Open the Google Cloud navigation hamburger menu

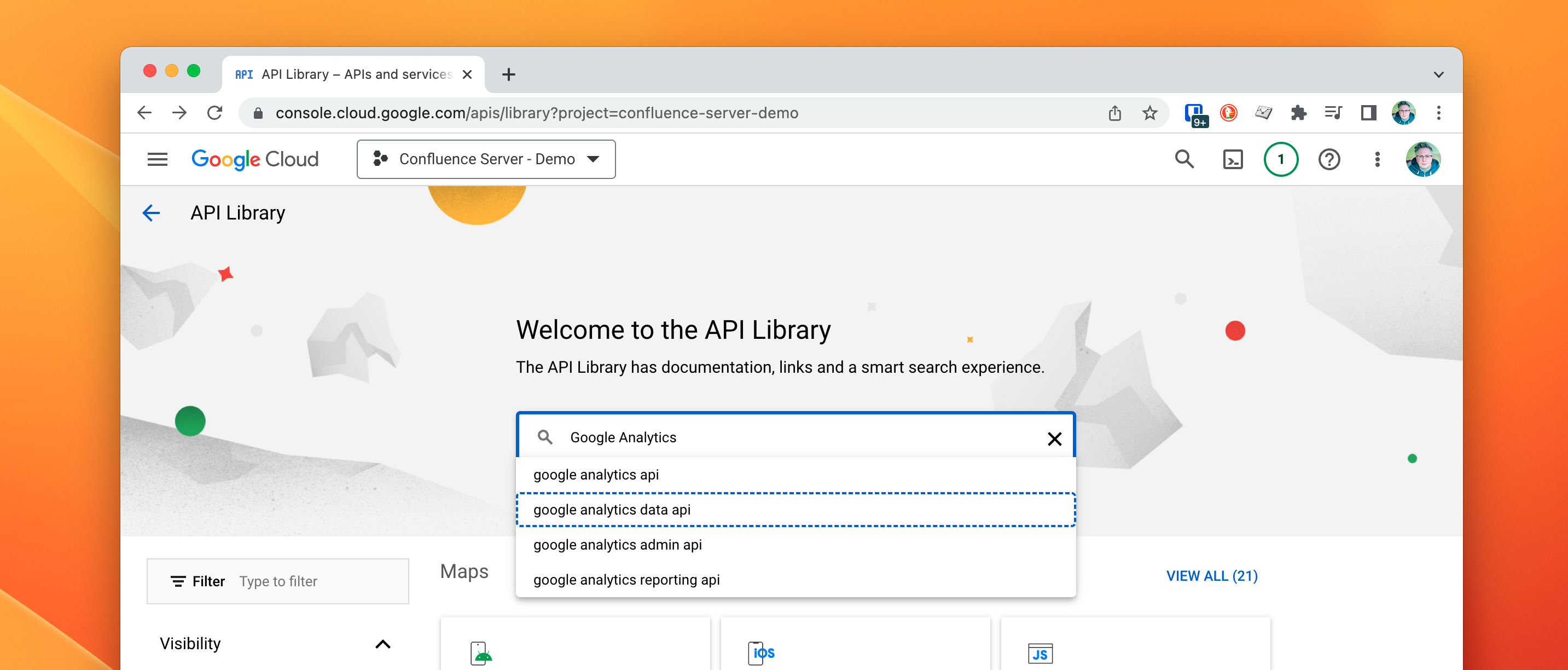point(157,160)
